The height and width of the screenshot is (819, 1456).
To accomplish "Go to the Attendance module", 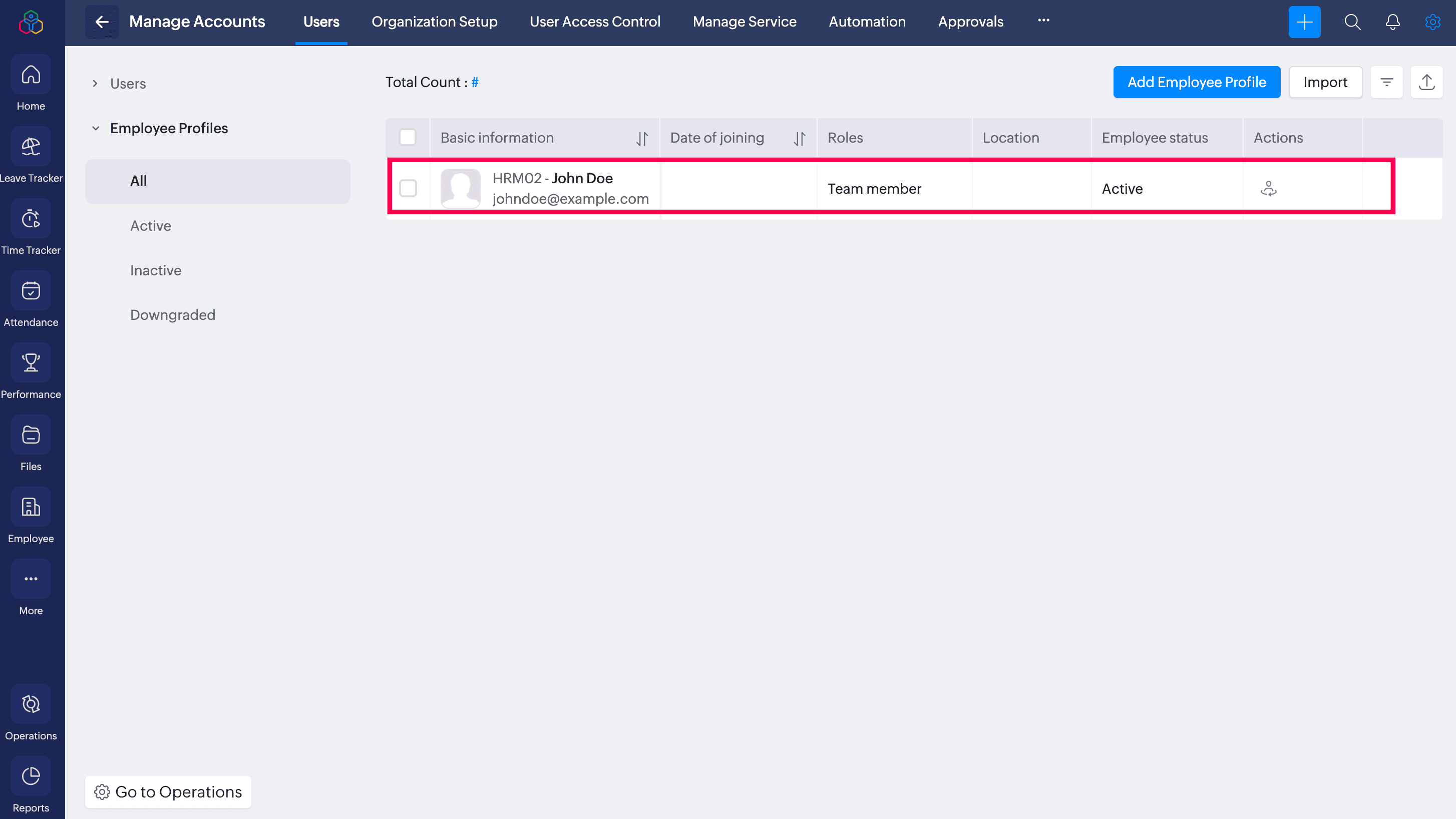I will [x=31, y=291].
